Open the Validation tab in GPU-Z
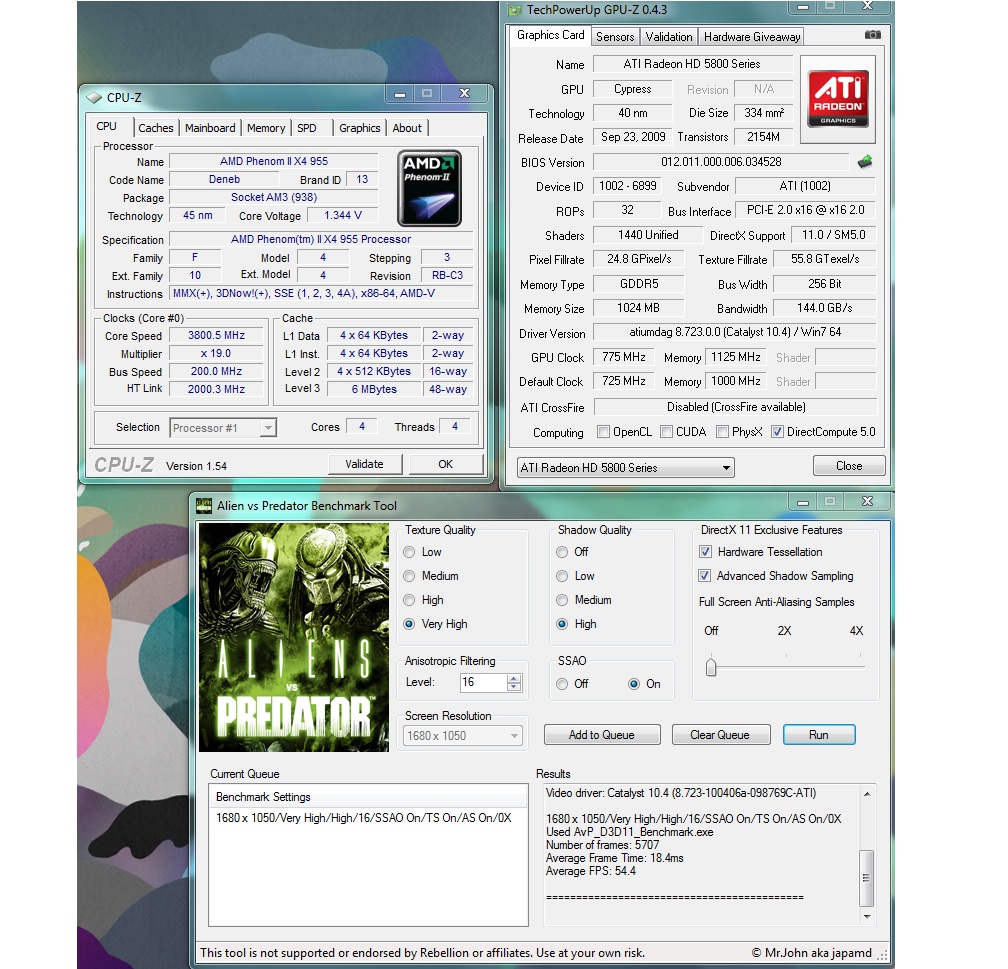Screen dimensions: 1008x969 (669, 37)
